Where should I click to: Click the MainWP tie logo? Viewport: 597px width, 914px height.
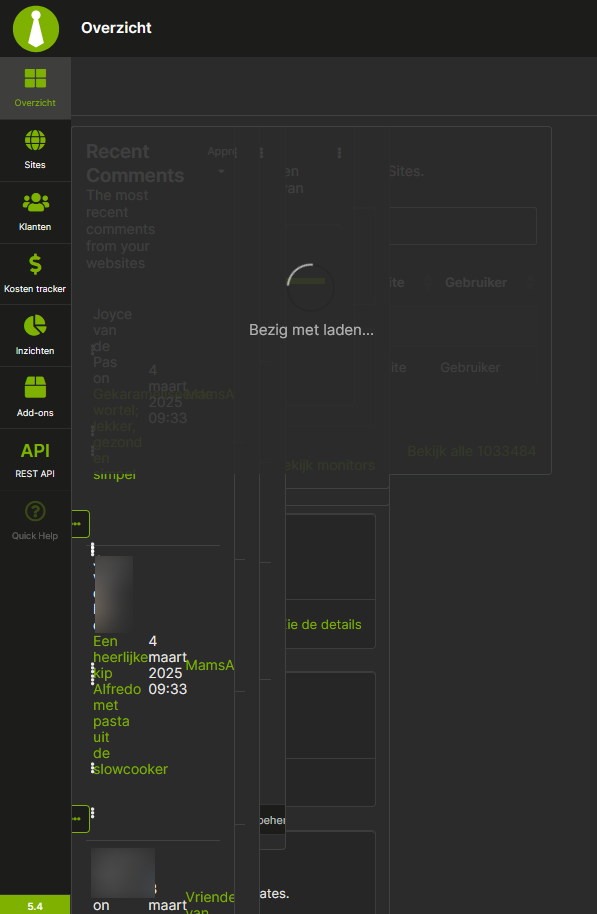click(x=36, y=29)
